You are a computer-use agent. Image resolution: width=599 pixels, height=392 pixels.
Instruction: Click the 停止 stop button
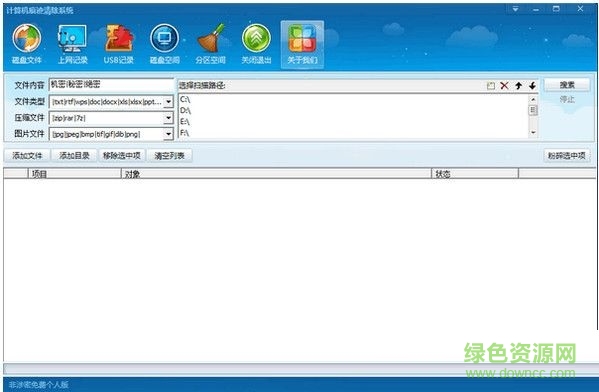567,99
